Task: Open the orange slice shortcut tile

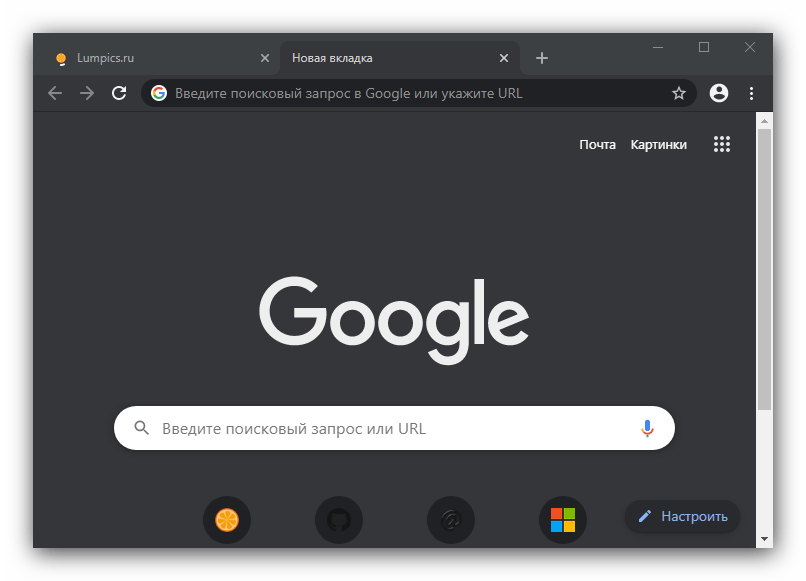Action: 227,520
